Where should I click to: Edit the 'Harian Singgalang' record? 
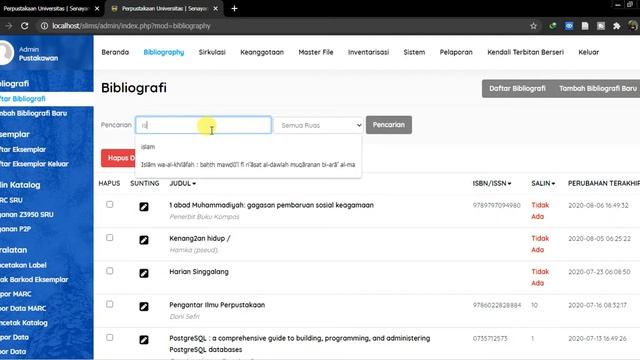click(x=144, y=273)
